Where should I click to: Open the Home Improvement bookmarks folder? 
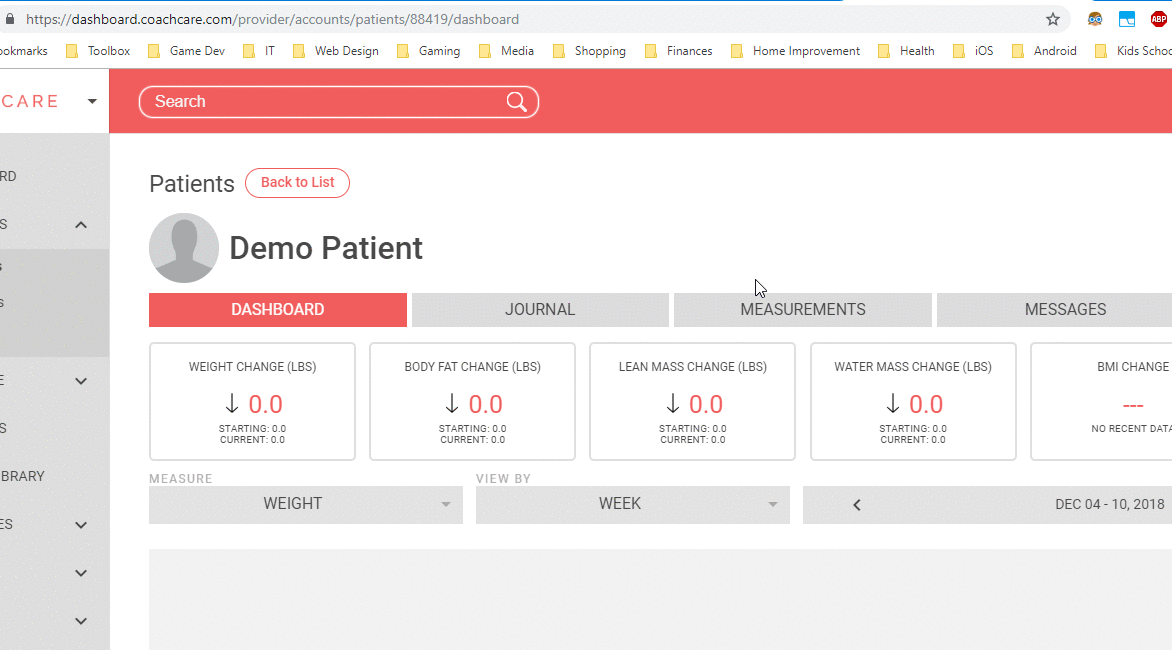pyautogui.click(x=796, y=51)
